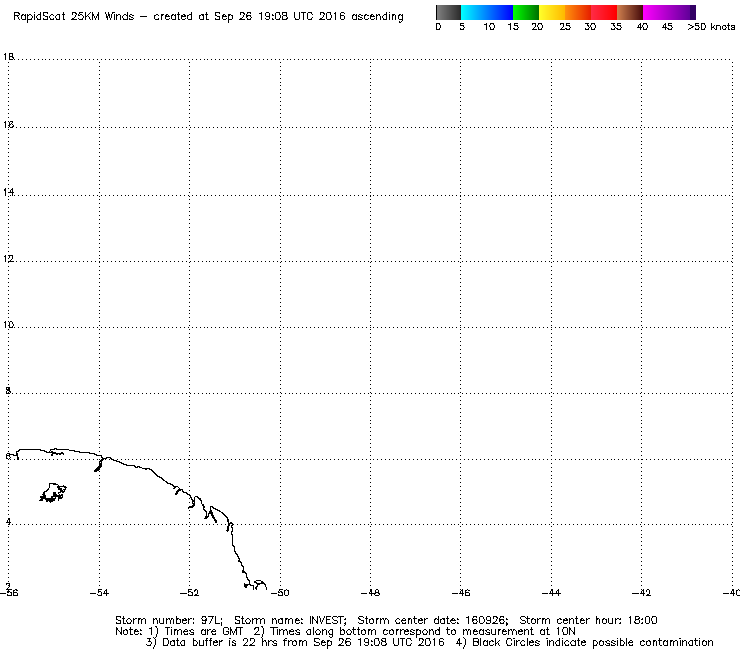The height and width of the screenshot is (650, 740).
Task: Click the '5' legend label
Action: coord(462,27)
